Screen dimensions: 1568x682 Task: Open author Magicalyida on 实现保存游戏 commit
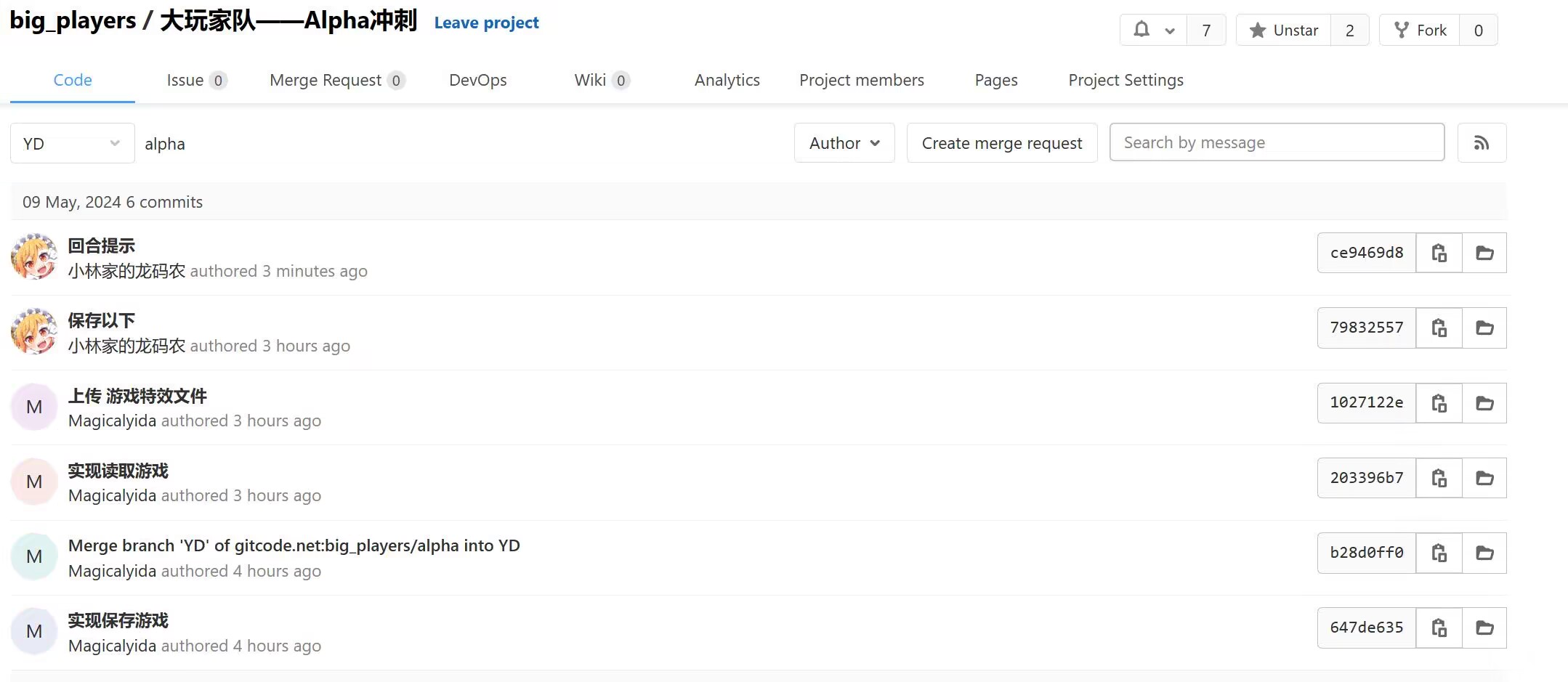click(113, 646)
